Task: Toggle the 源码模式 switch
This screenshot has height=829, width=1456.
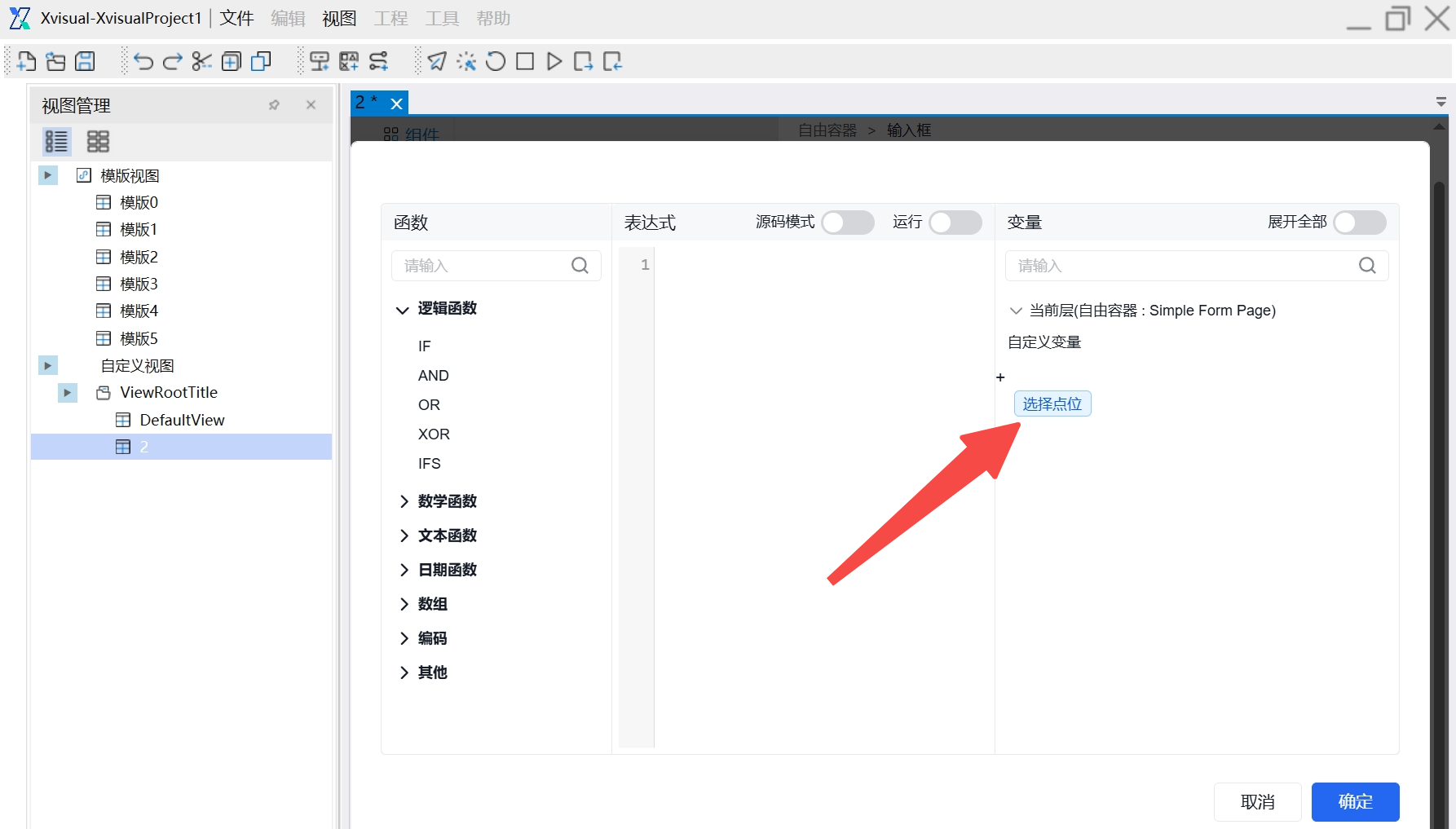Action: (x=848, y=223)
